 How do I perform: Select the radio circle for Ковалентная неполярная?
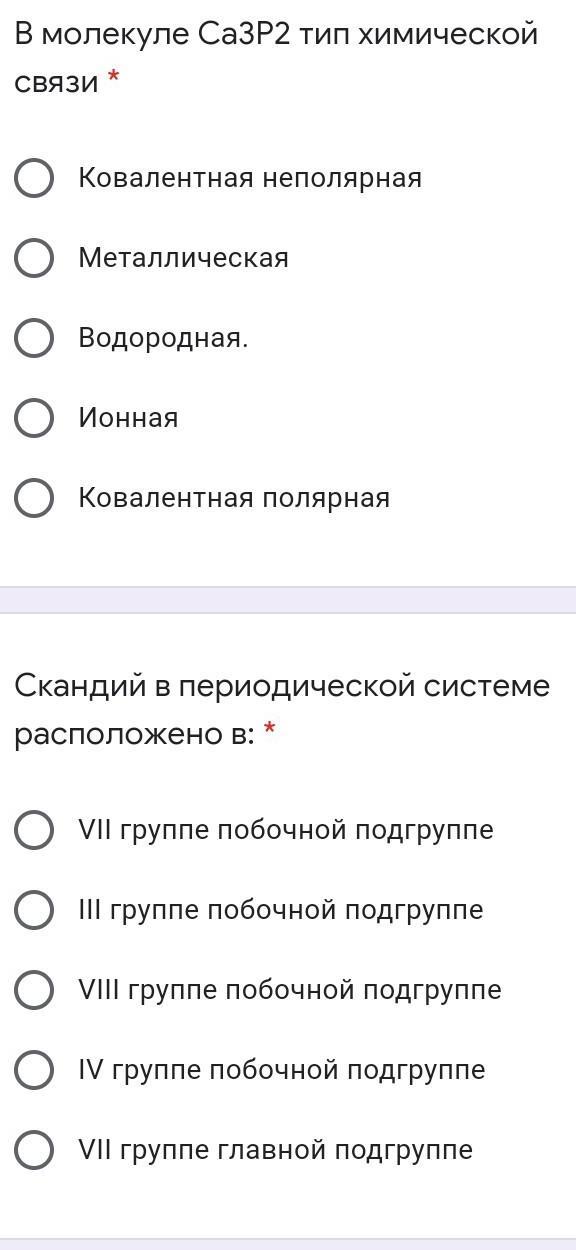click(x=34, y=178)
